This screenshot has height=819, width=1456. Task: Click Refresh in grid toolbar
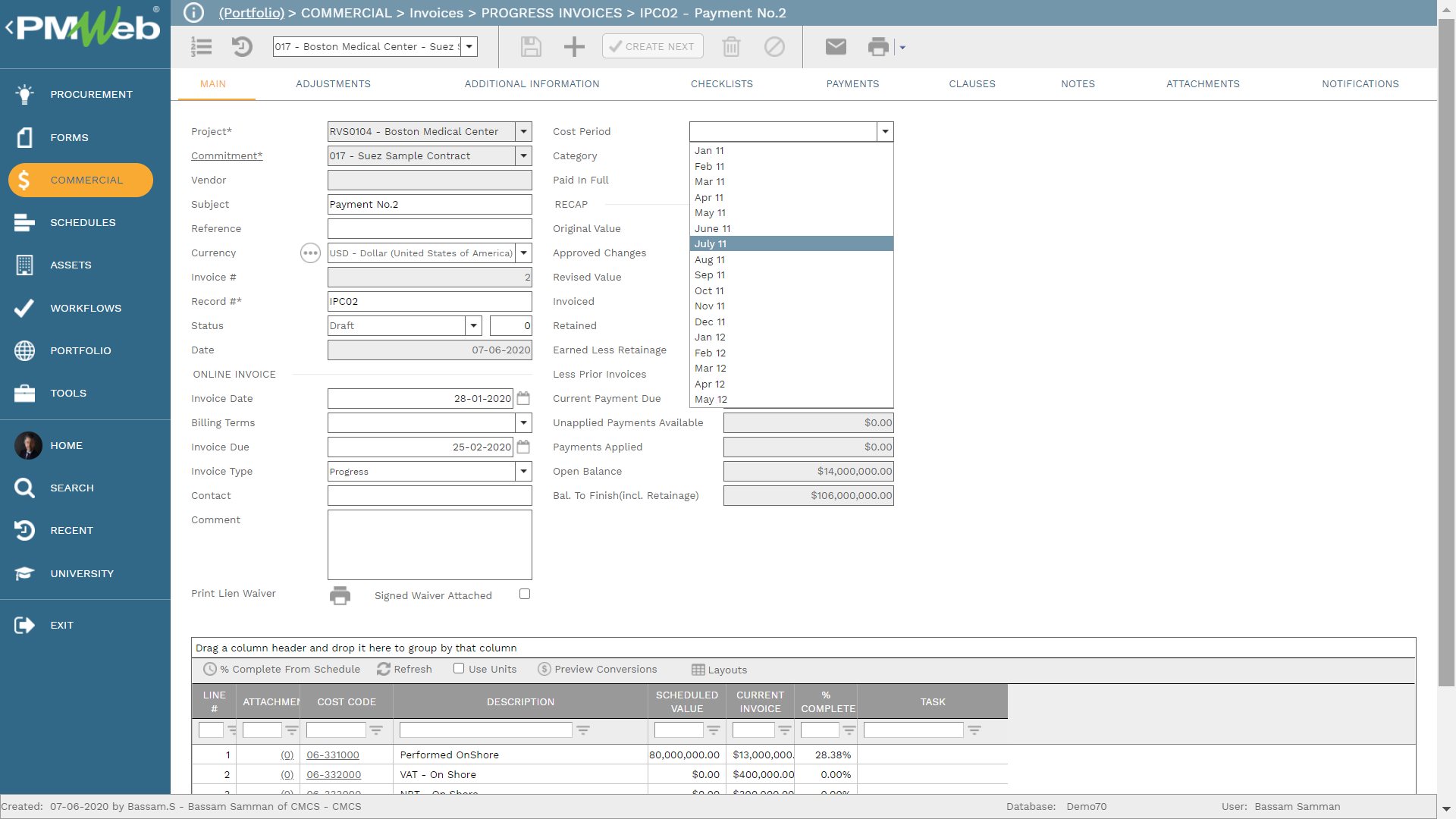[404, 670]
